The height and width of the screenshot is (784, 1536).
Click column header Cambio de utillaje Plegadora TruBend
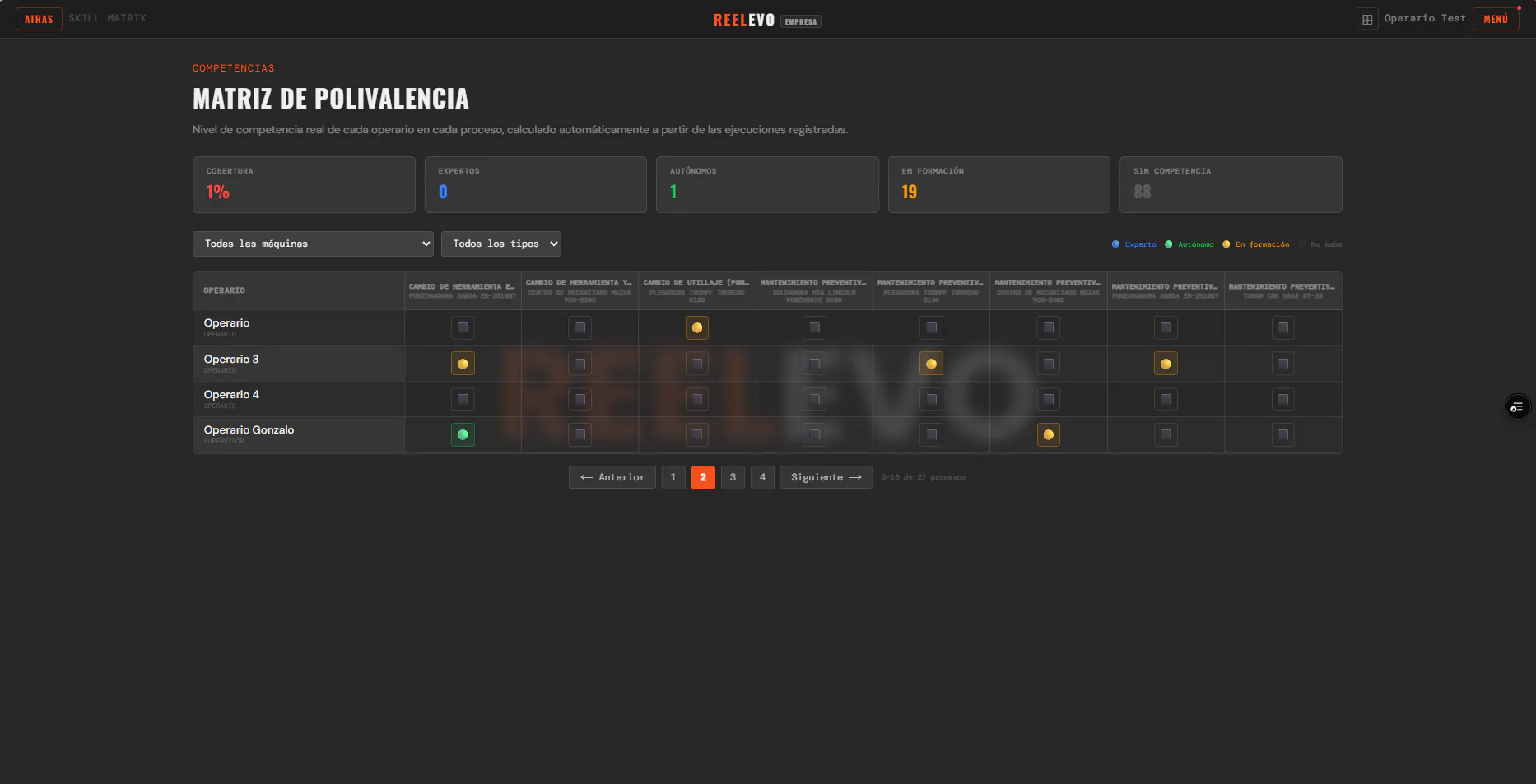[697, 291]
